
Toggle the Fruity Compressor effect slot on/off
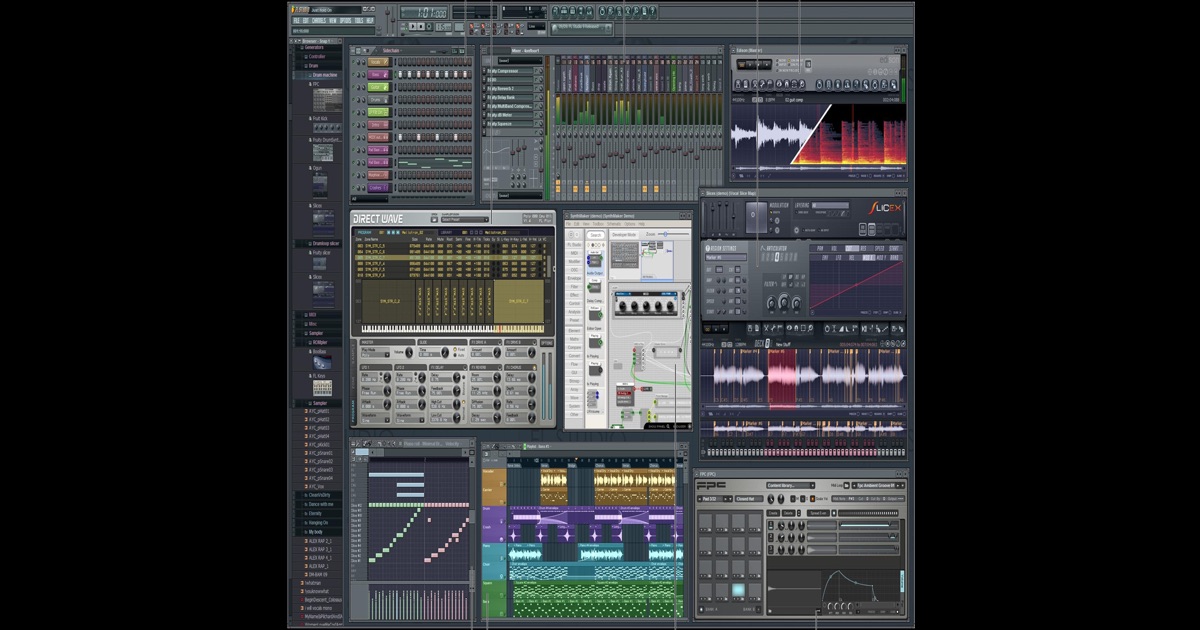click(x=484, y=71)
